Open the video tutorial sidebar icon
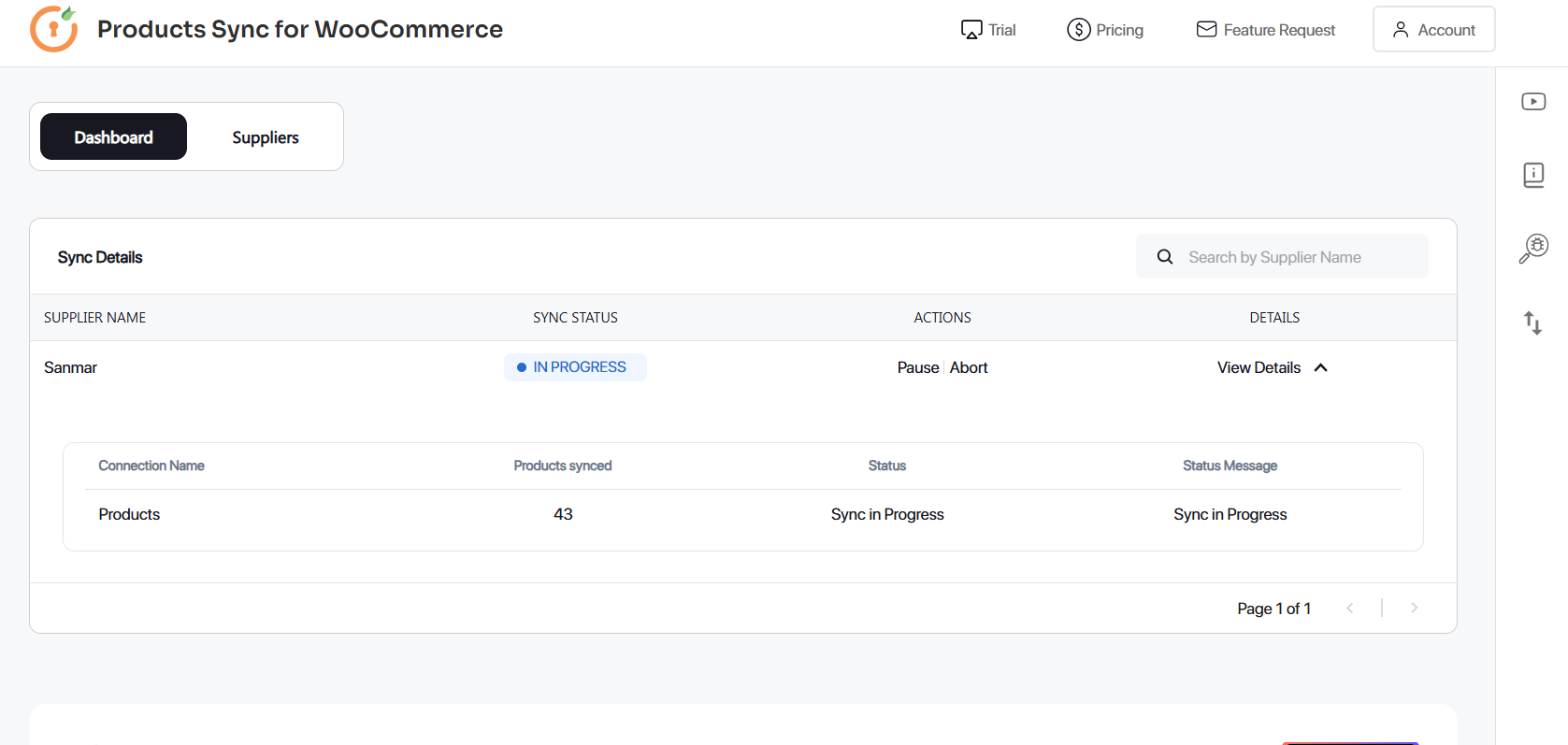 pyautogui.click(x=1533, y=101)
